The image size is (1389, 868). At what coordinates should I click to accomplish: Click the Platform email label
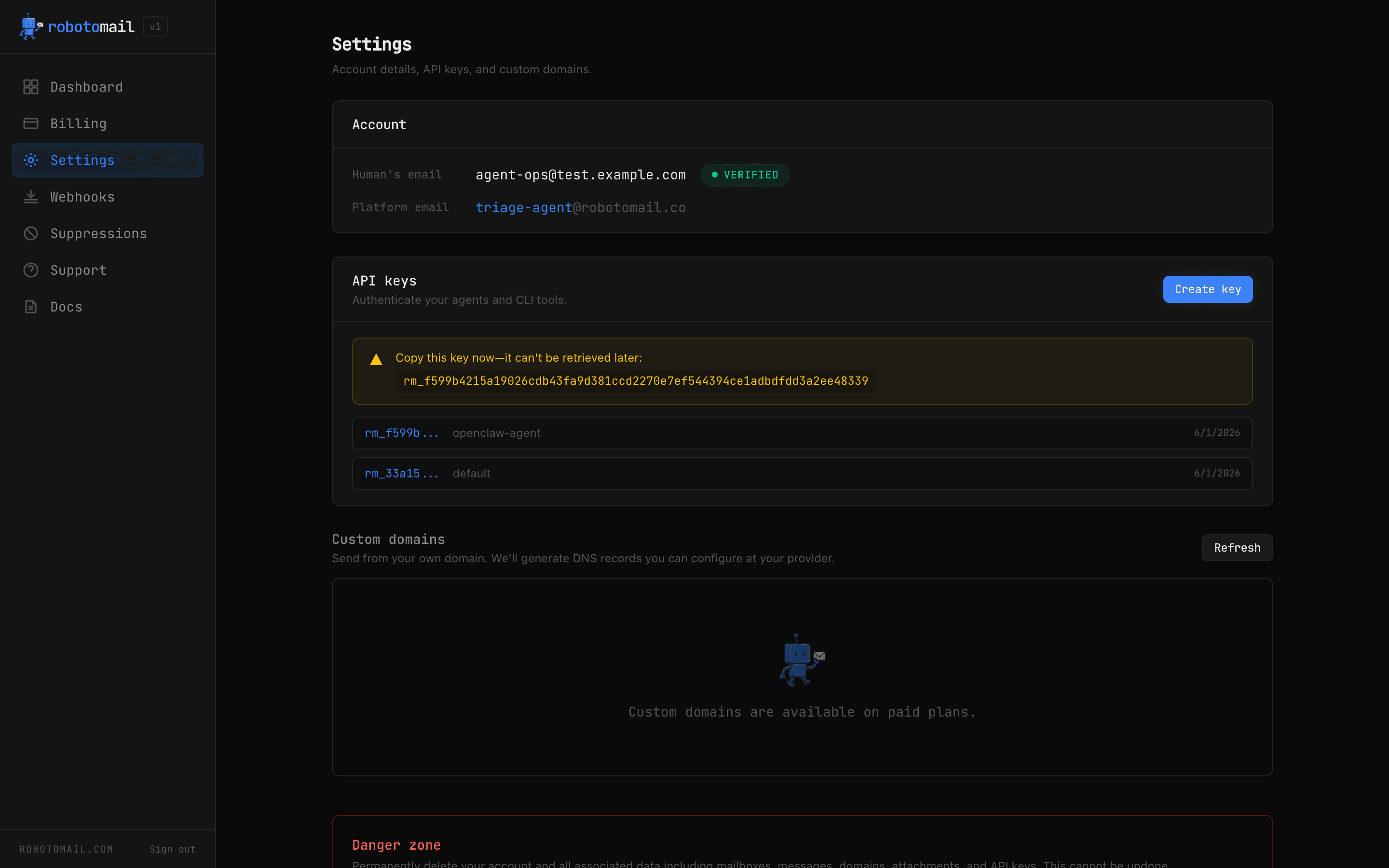401,207
